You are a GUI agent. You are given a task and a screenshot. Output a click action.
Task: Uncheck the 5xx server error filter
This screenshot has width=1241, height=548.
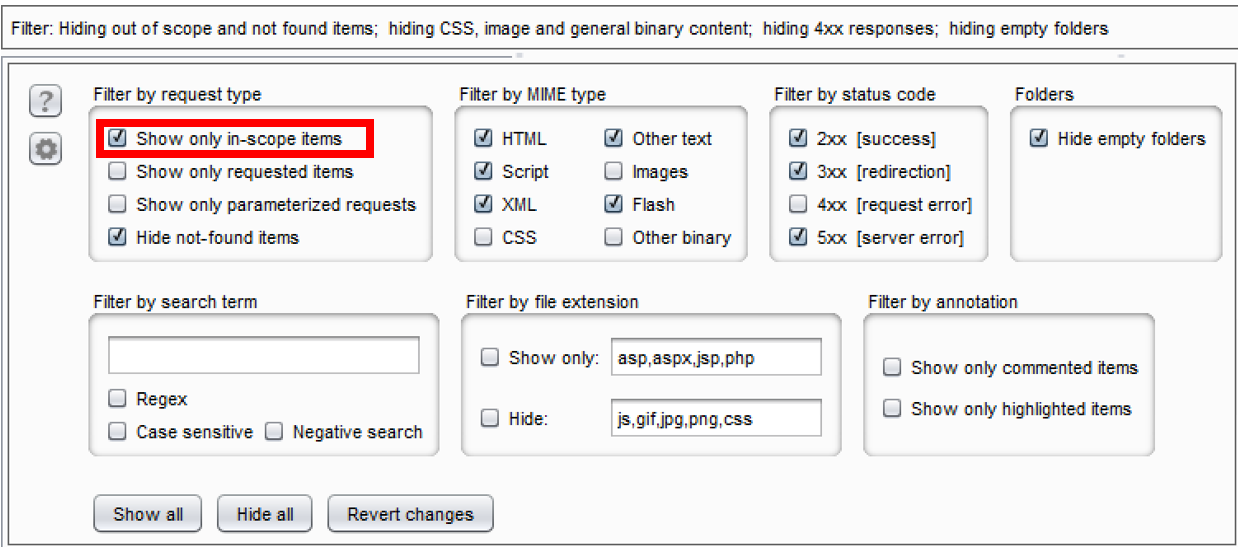798,238
